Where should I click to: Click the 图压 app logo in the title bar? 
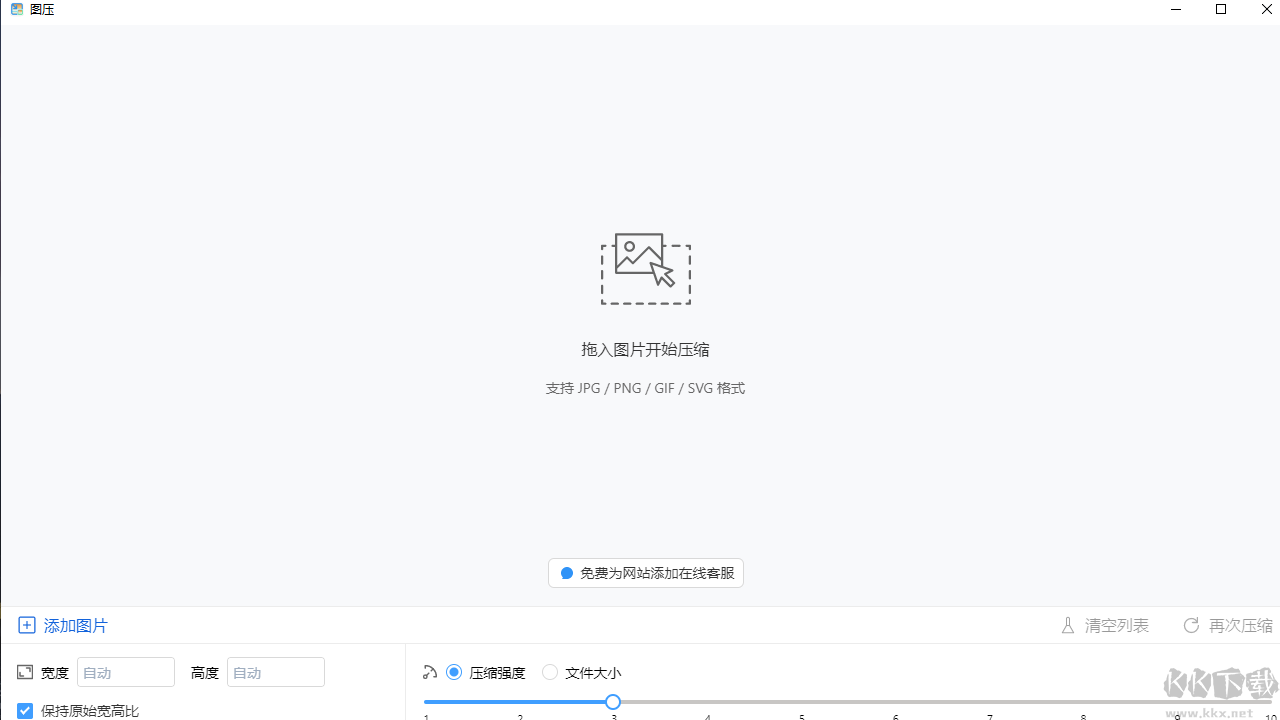coord(15,9)
